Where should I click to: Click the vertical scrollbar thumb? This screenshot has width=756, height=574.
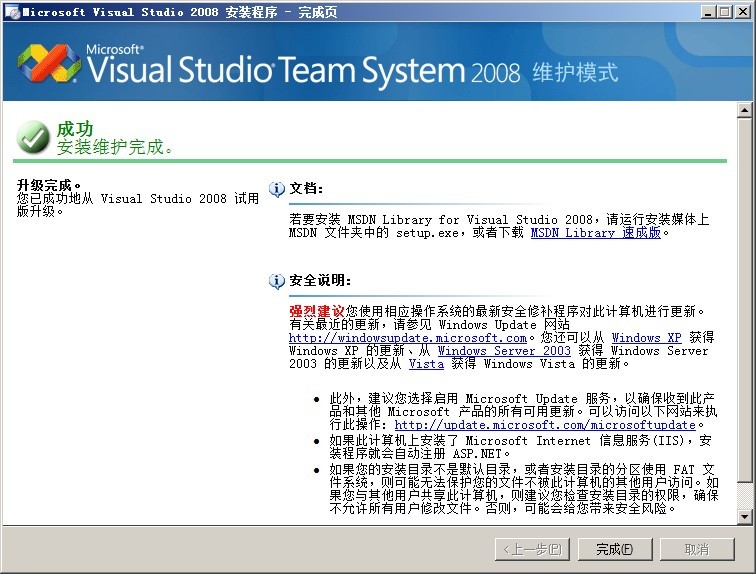click(x=744, y=300)
